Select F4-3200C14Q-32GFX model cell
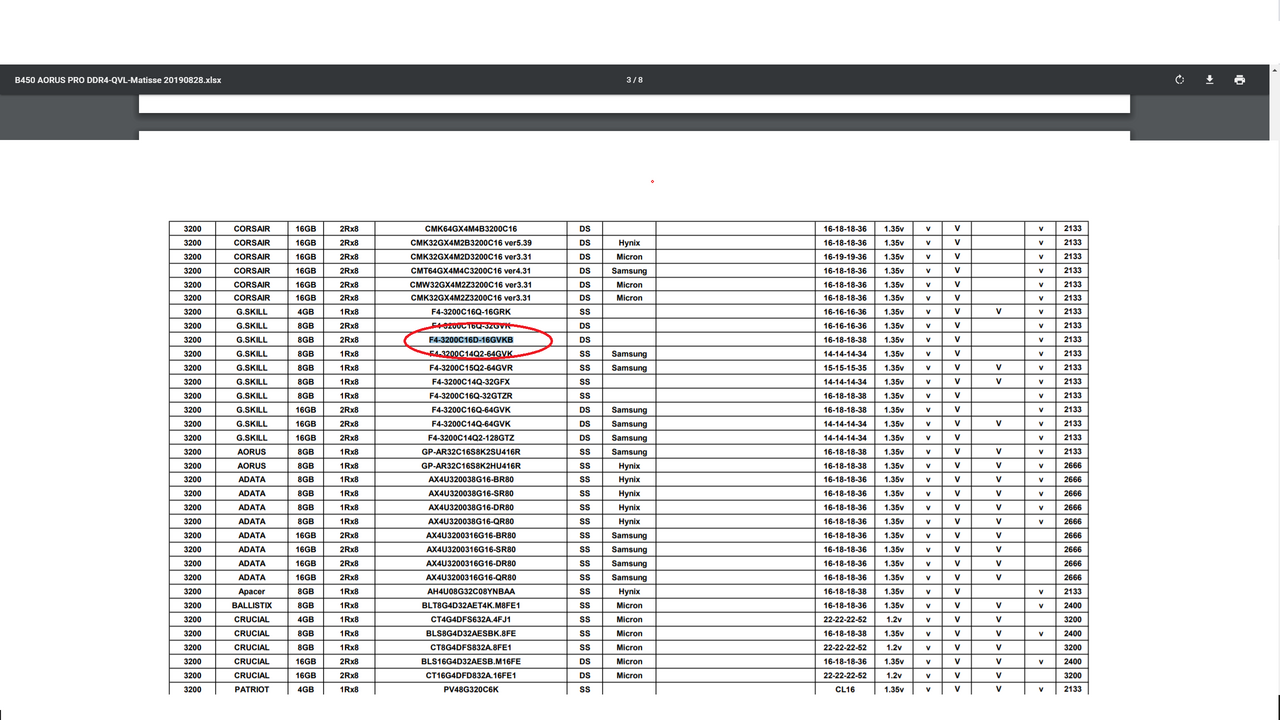 [471, 382]
